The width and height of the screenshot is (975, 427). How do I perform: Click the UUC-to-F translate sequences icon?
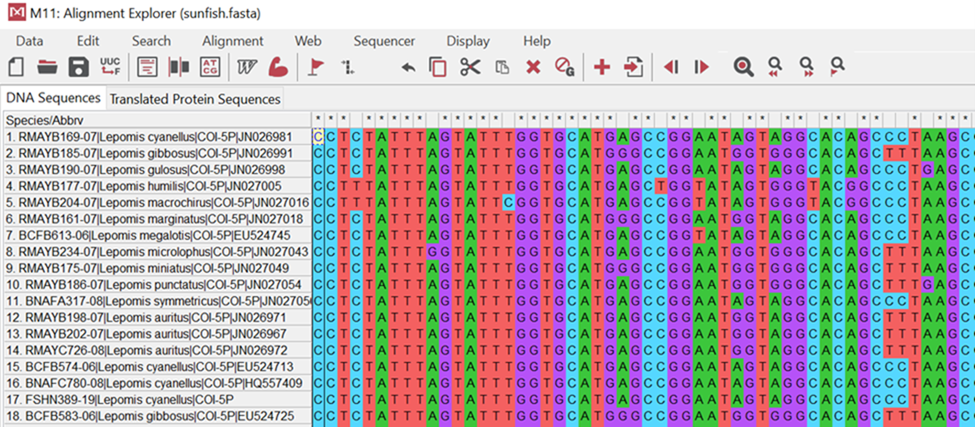click(111, 67)
